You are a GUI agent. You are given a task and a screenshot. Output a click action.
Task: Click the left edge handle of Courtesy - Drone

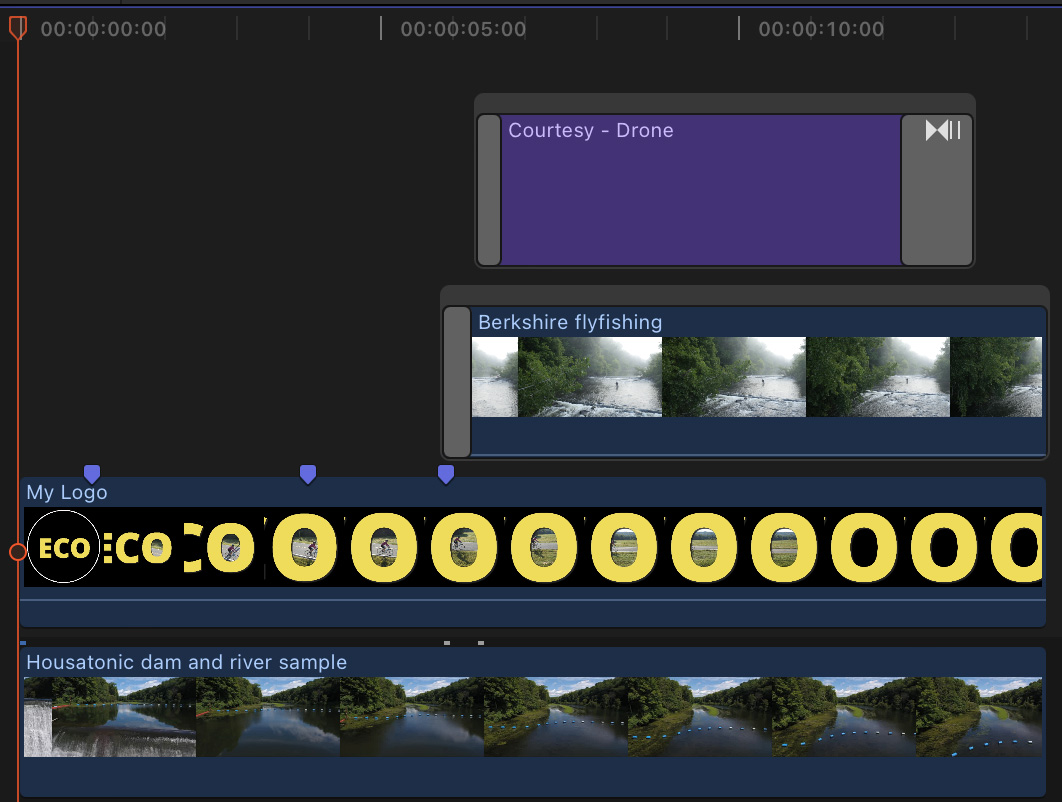click(x=489, y=190)
